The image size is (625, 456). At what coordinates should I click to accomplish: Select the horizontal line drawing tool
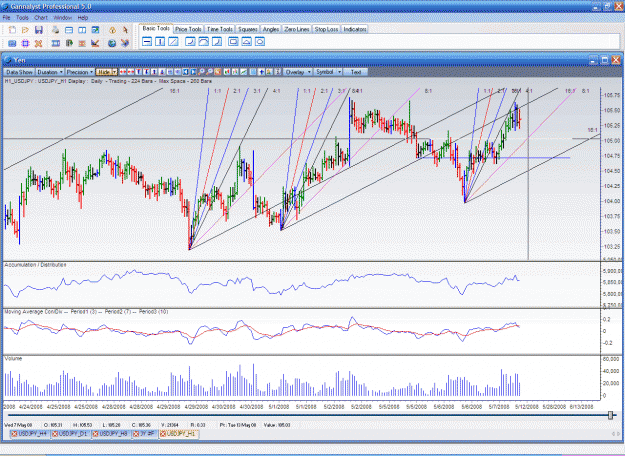pos(147,41)
